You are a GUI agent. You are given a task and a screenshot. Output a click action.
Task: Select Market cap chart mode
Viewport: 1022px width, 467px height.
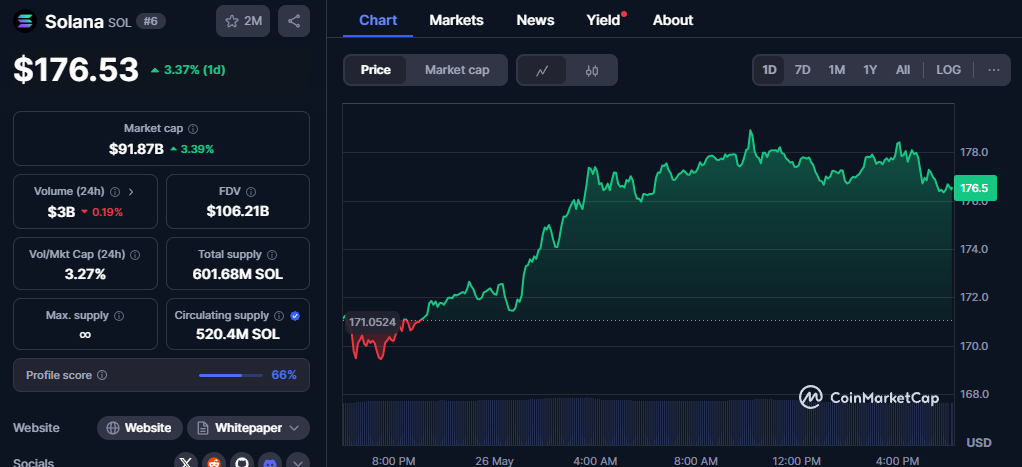pos(457,70)
